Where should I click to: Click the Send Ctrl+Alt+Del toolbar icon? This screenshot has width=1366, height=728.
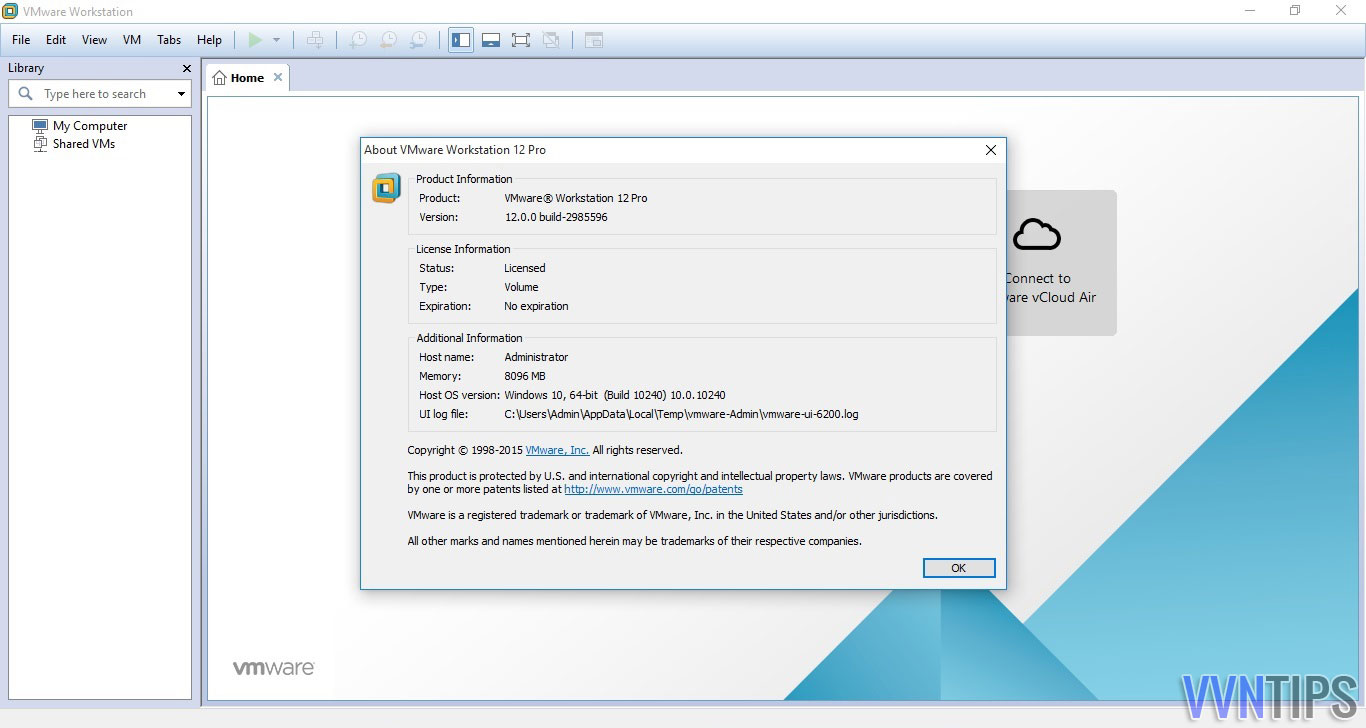click(x=315, y=40)
